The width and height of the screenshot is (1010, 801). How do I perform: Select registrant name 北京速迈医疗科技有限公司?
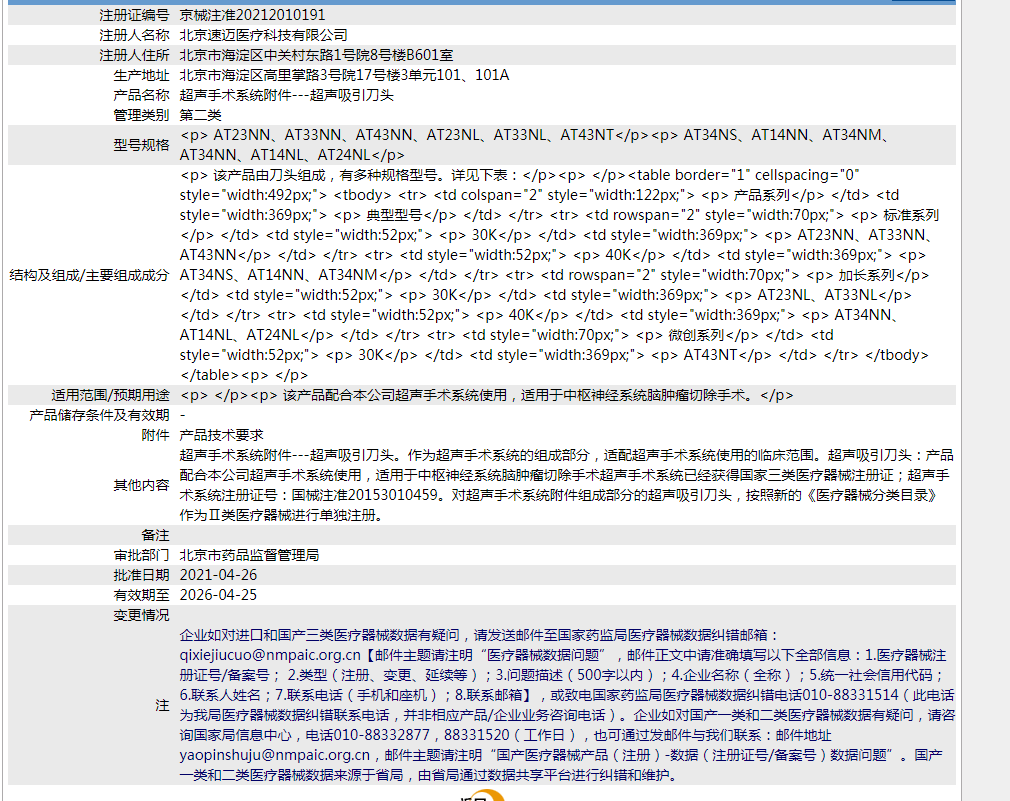263,35
